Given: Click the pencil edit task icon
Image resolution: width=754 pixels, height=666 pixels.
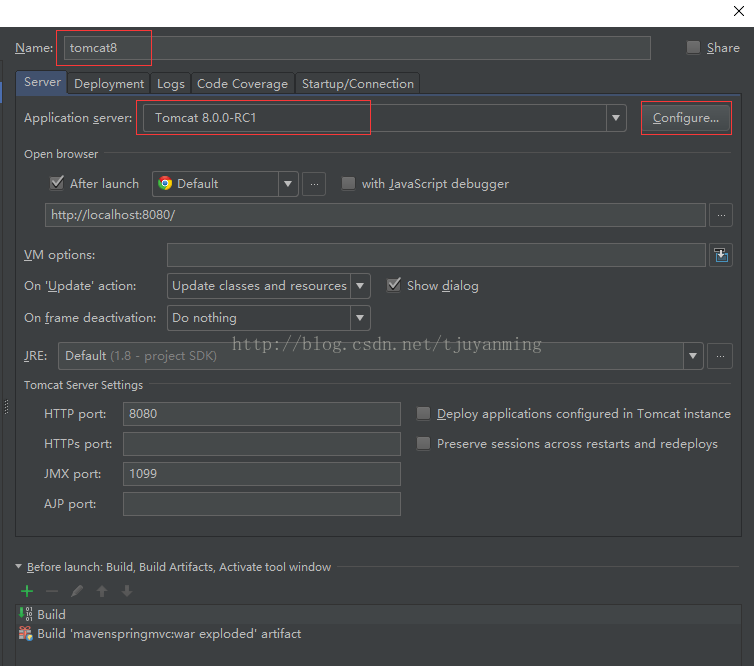Looking at the screenshot, I should click(77, 591).
